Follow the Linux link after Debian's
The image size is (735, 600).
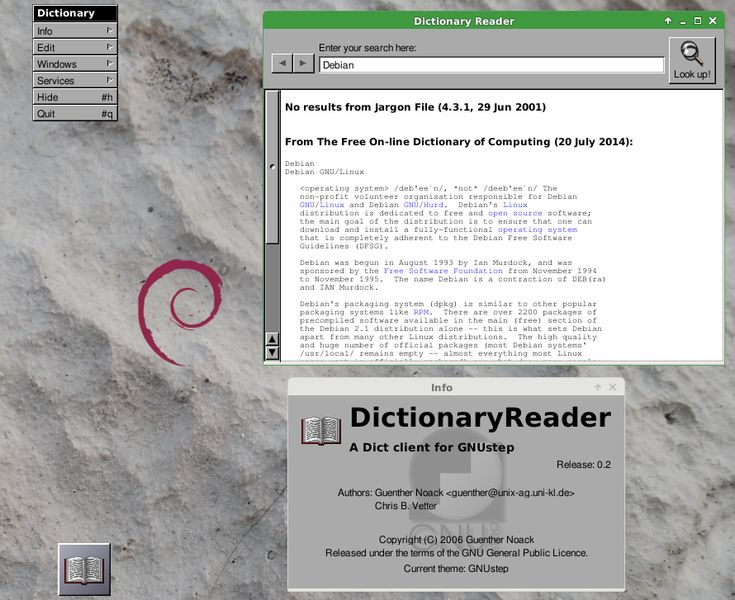point(515,205)
